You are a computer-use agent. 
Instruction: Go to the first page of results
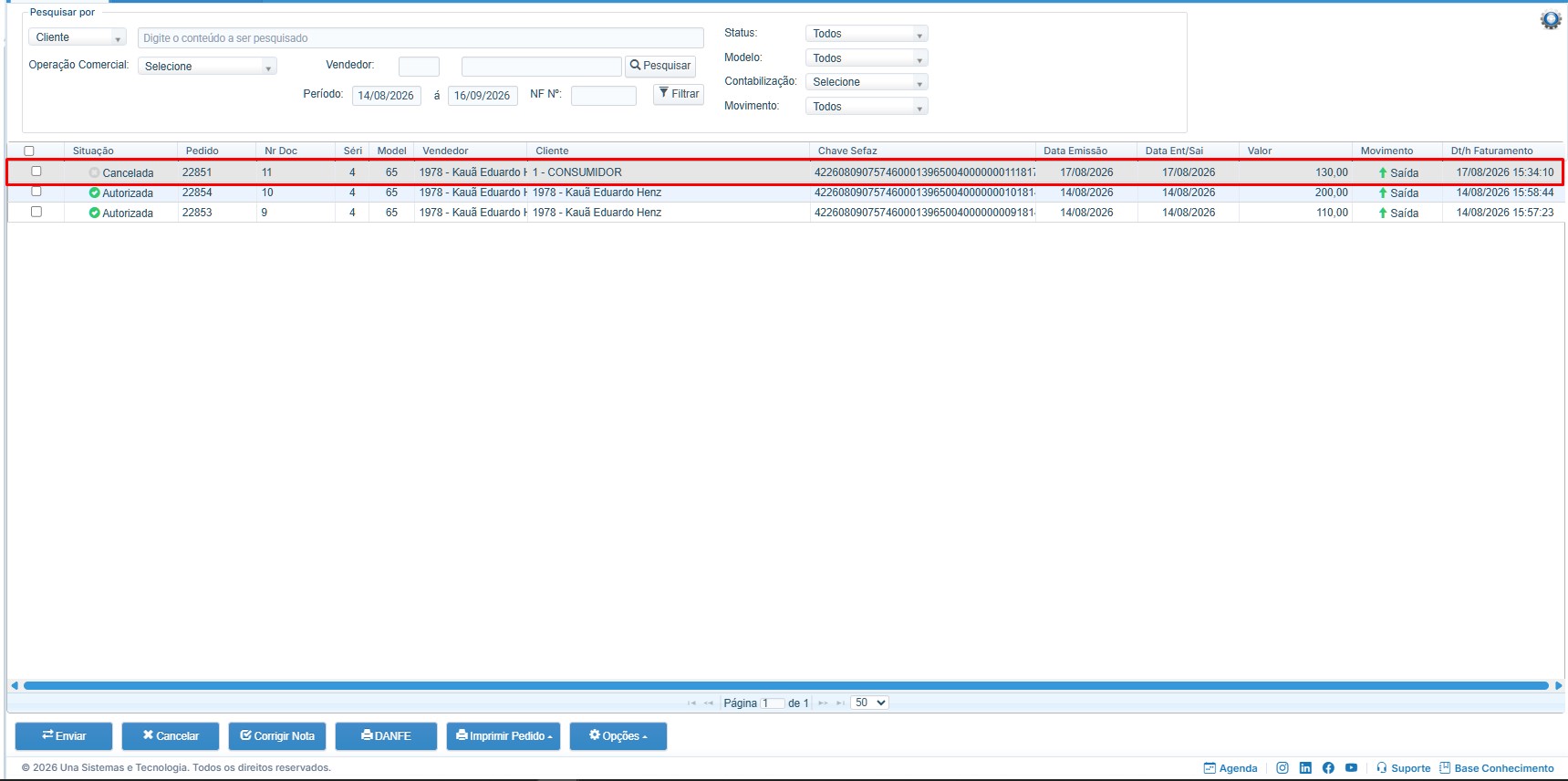[691, 703]
